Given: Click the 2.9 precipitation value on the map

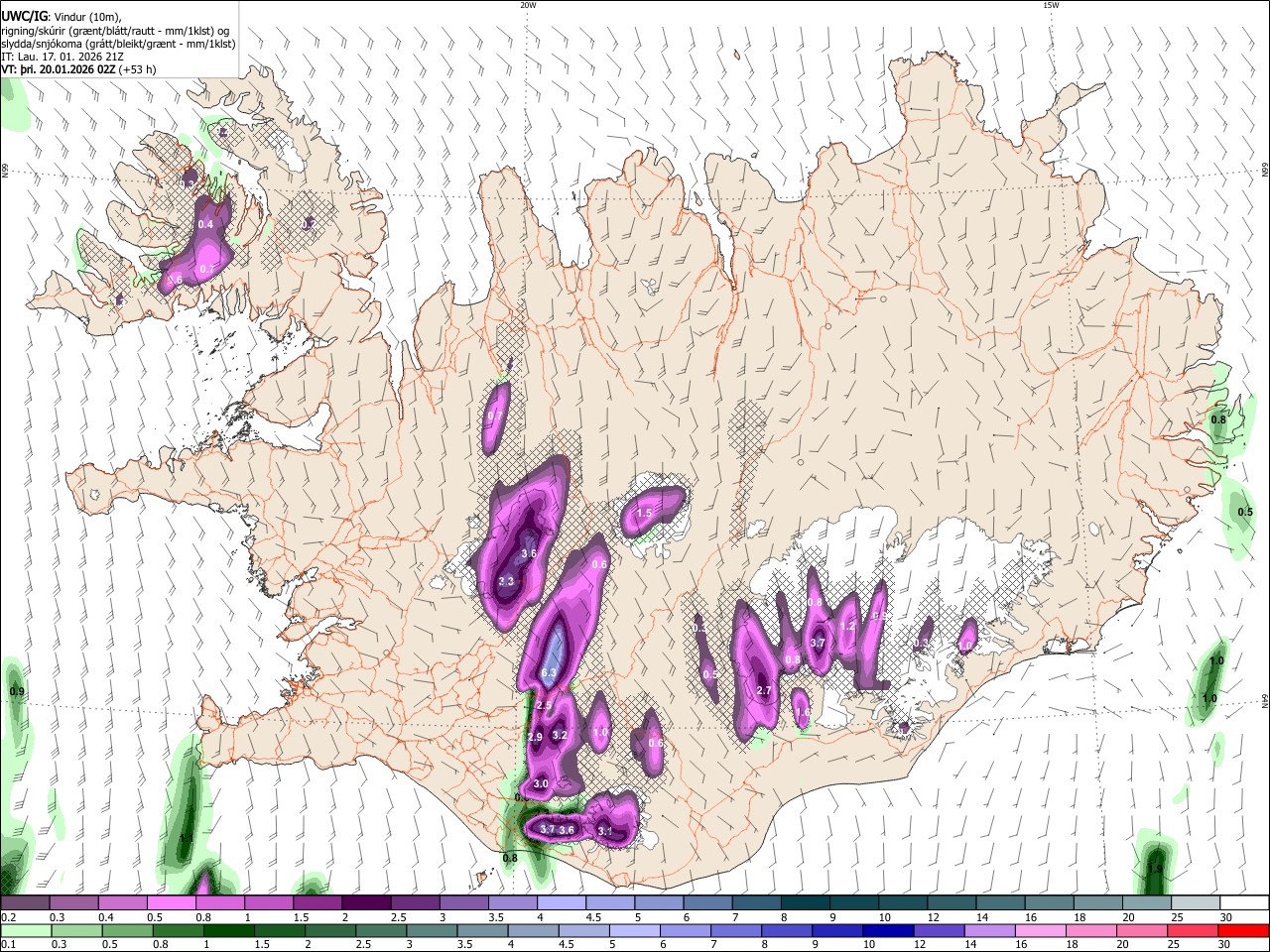Looking at the screenshot, I should [x=535, y=737].
